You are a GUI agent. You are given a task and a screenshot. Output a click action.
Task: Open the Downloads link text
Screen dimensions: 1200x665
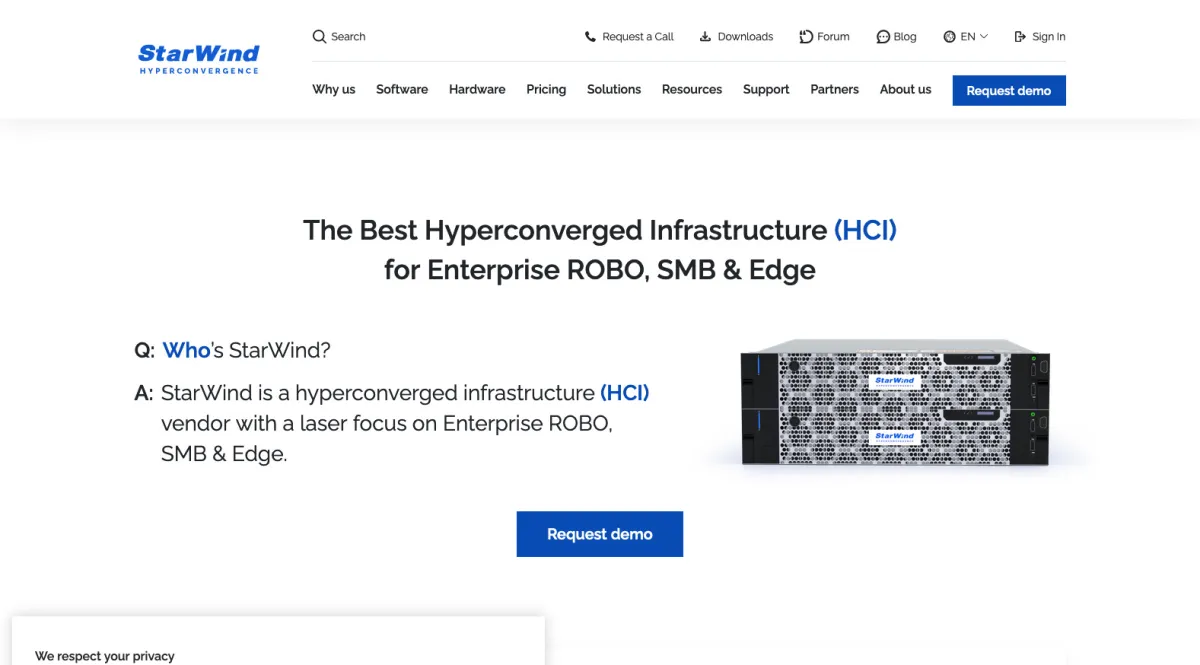(x=745, y=37)
